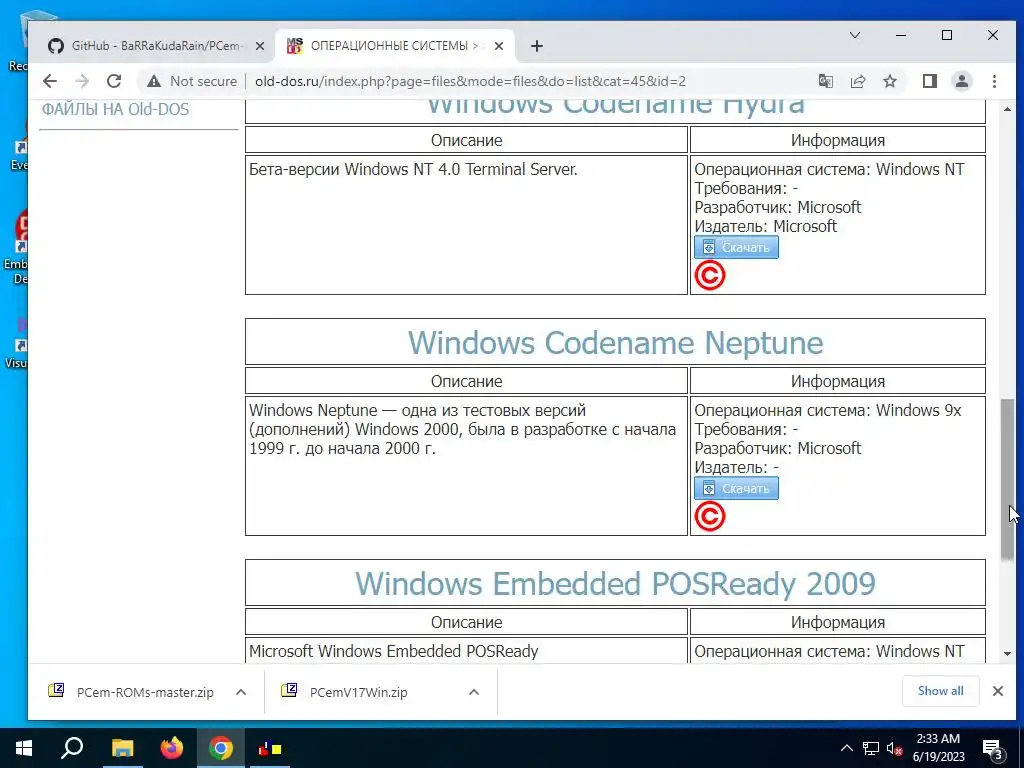This screenshot has height=768, width=1024.
Task: Open Chrome three-dot menu
Action: [x=994, y=81]
